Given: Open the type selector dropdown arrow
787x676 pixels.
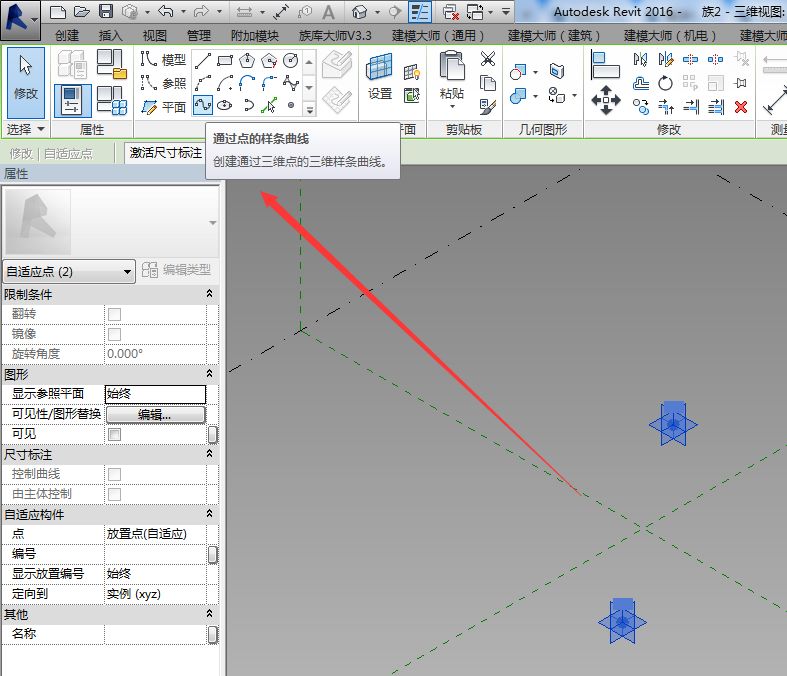Looking at the screenshot, I should [x=213, y=223].
